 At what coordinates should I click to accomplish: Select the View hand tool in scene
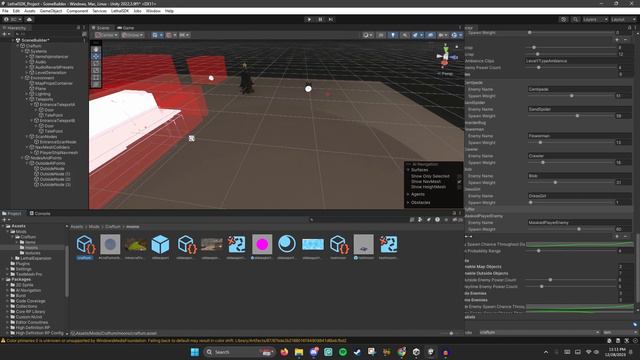pyautogui.click(x=96, y=49)
